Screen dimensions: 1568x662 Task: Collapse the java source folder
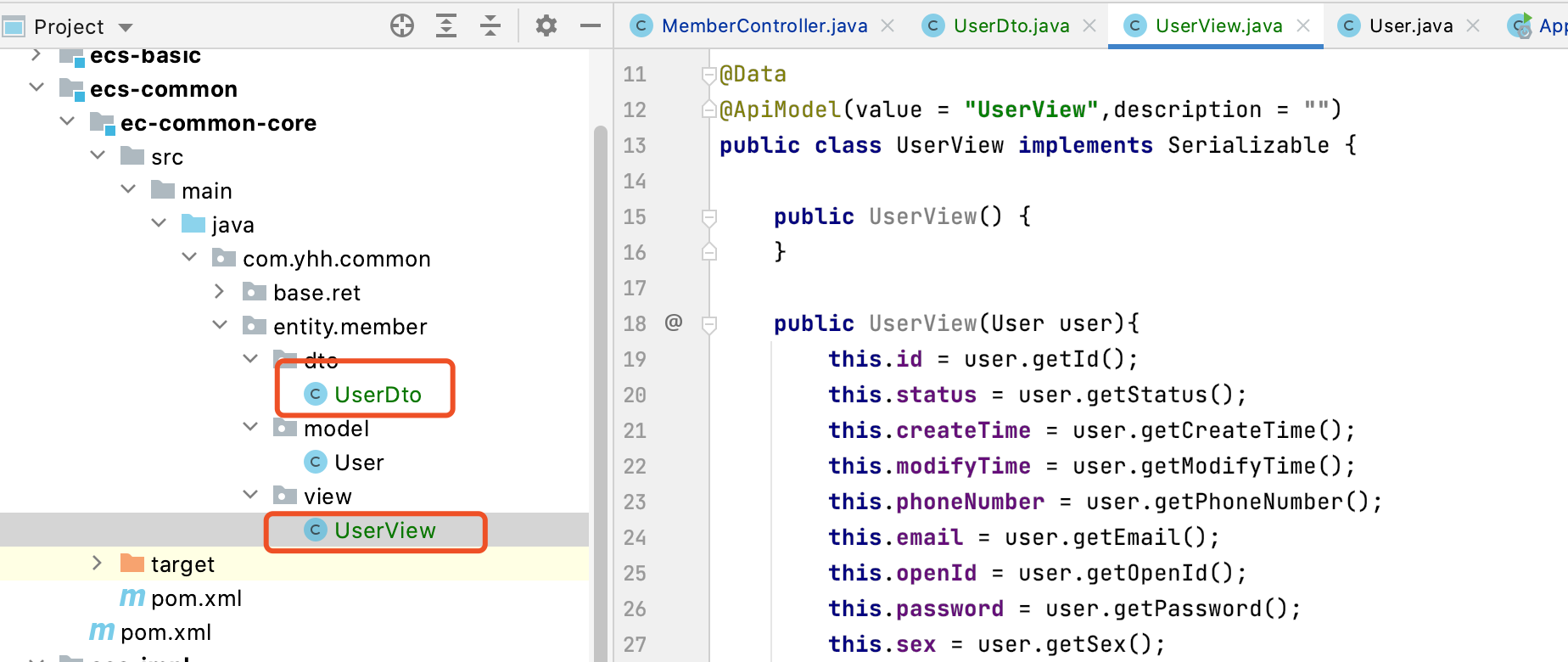pos(159,223)
